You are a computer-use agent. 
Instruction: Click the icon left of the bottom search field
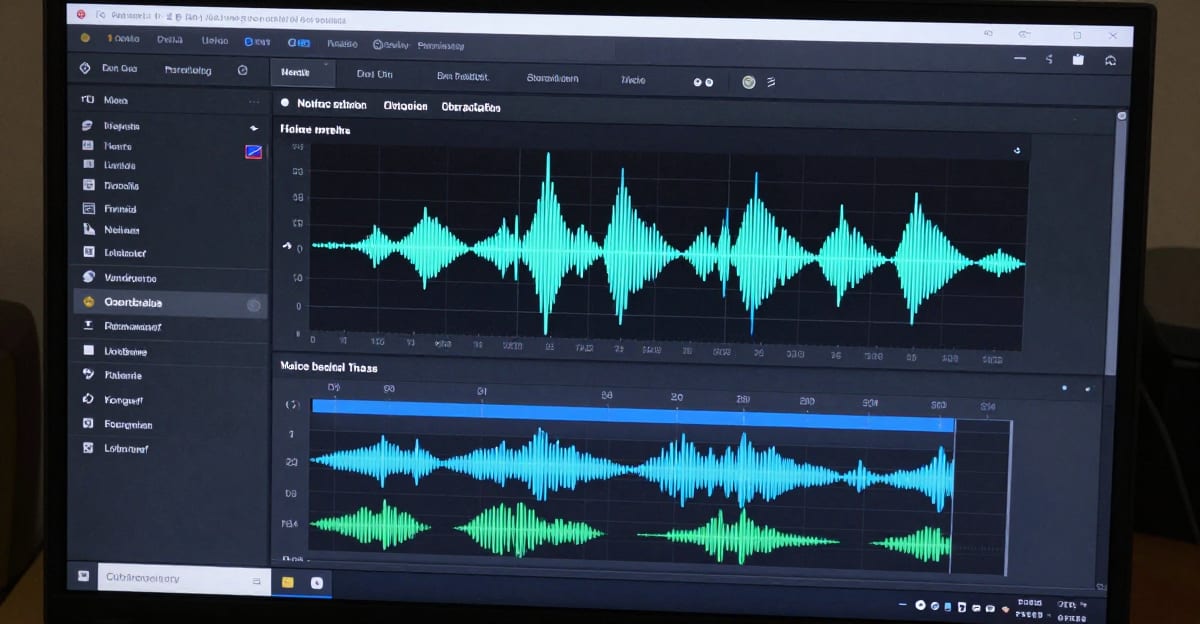pyautogui.click(x=84, y=577)
